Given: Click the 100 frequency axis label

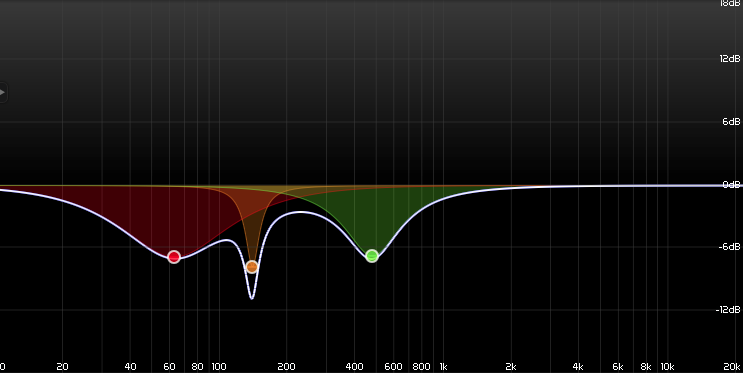Looking at the screenshot, I should 218,367.
